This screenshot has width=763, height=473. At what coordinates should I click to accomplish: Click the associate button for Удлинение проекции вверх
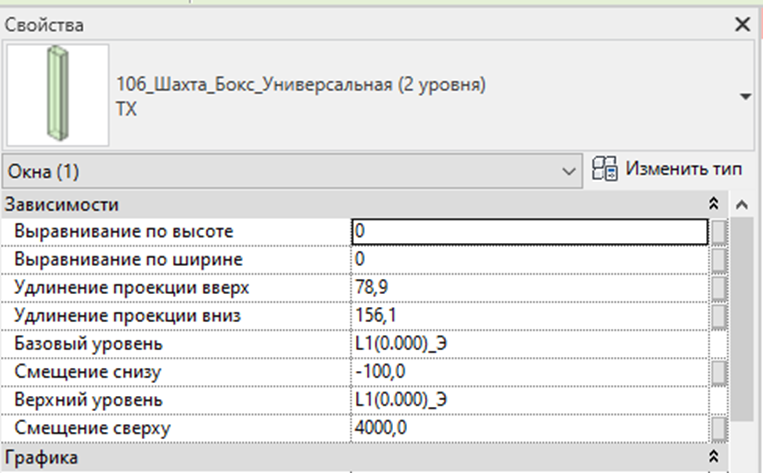(718, 288)
